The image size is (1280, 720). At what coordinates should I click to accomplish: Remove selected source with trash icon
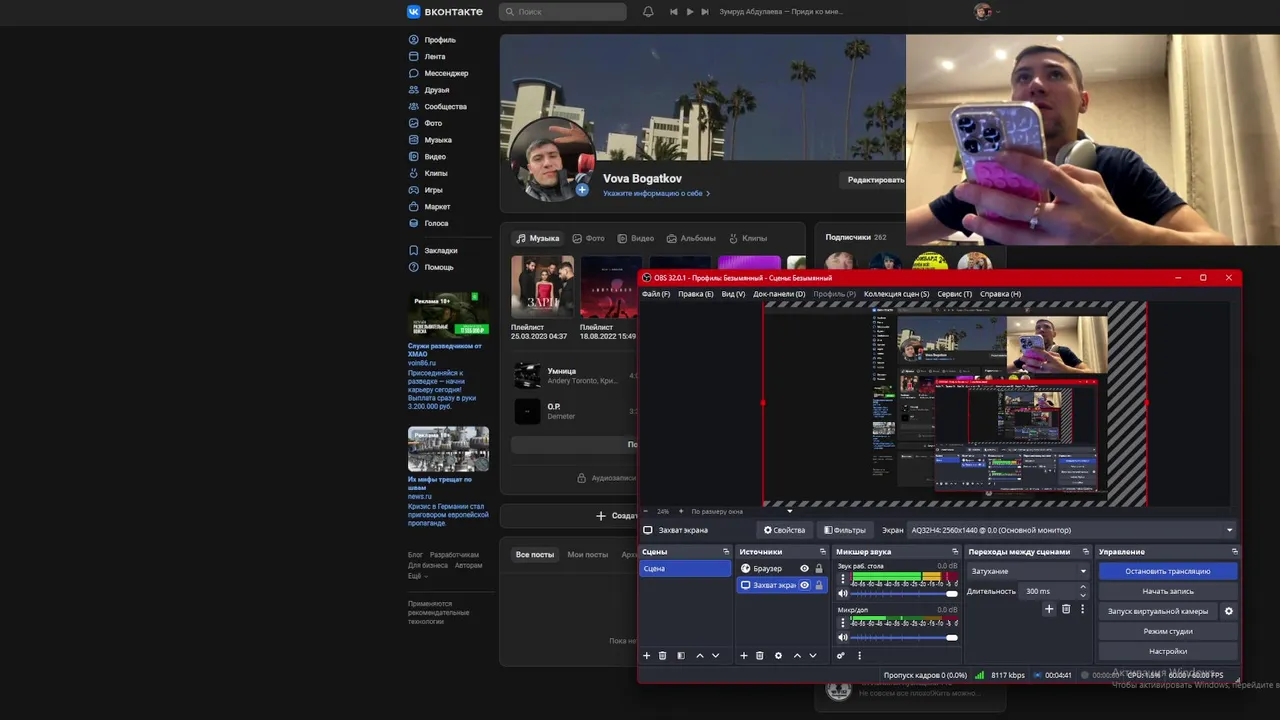coord(759,656)
